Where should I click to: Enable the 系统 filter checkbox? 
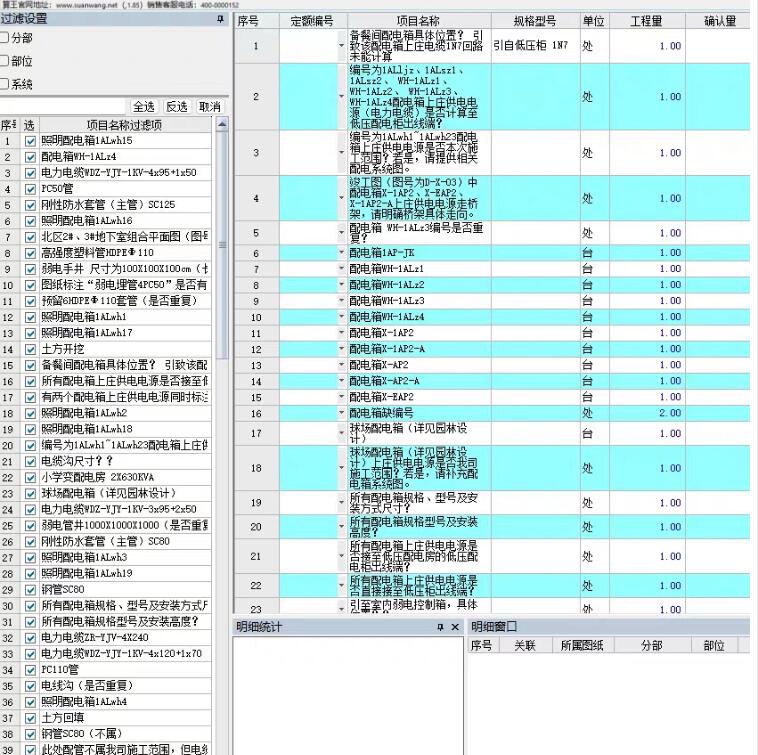pyautogui.click(x=4, y=84)
